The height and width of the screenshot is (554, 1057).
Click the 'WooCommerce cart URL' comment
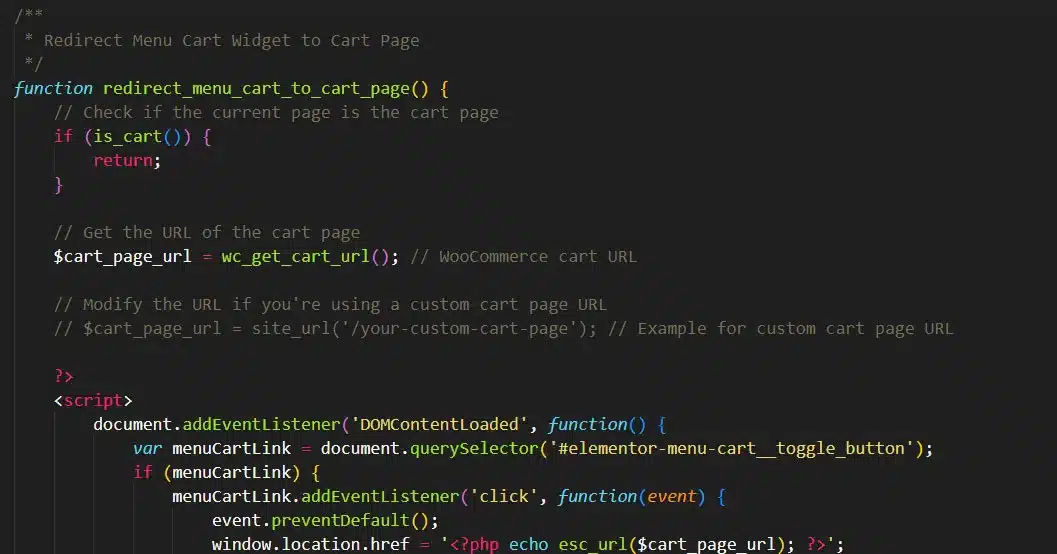click(523, 257)
